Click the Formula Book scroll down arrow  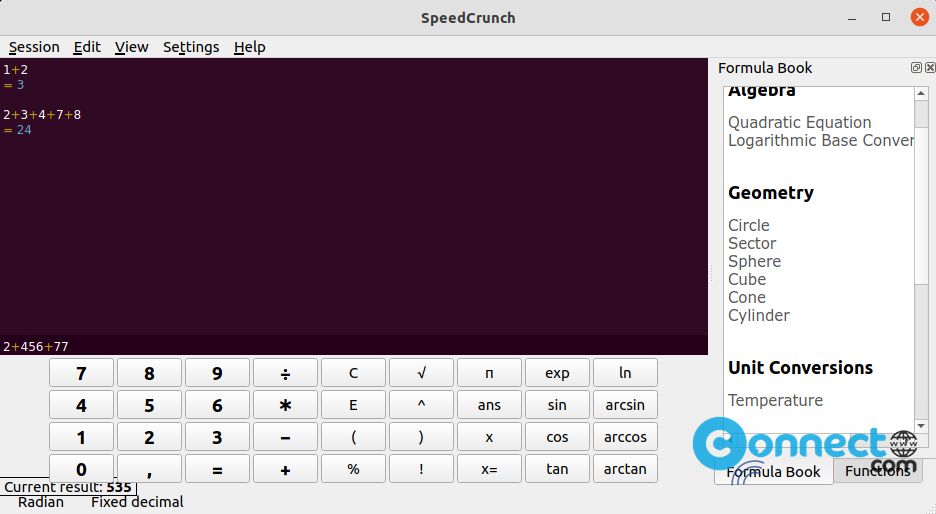point(921,426)
